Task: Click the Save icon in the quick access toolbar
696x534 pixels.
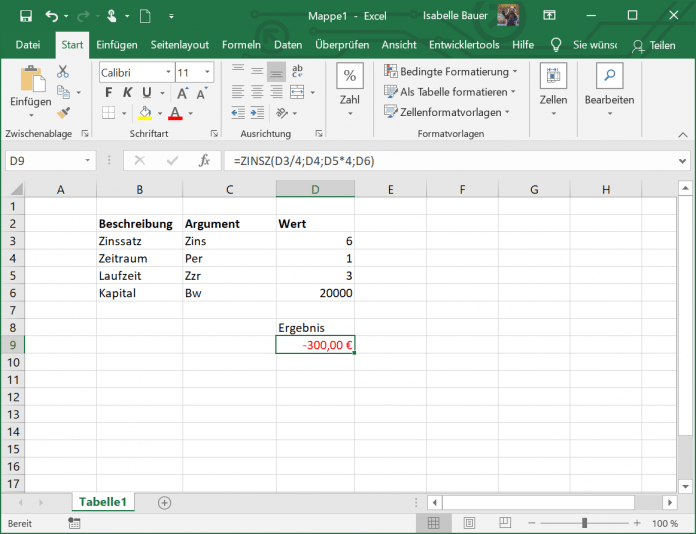Action: [x=26, y=16]
